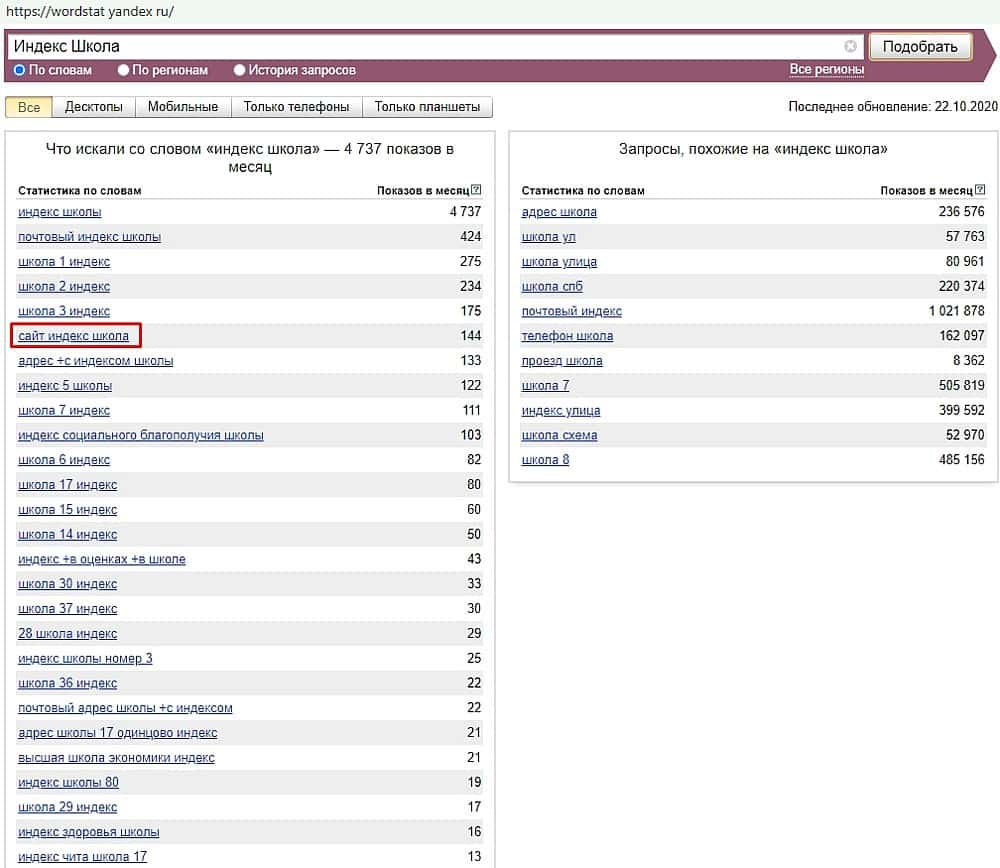Select the По словам radio button
This screenshot has height=868, width=1000.
19,70
